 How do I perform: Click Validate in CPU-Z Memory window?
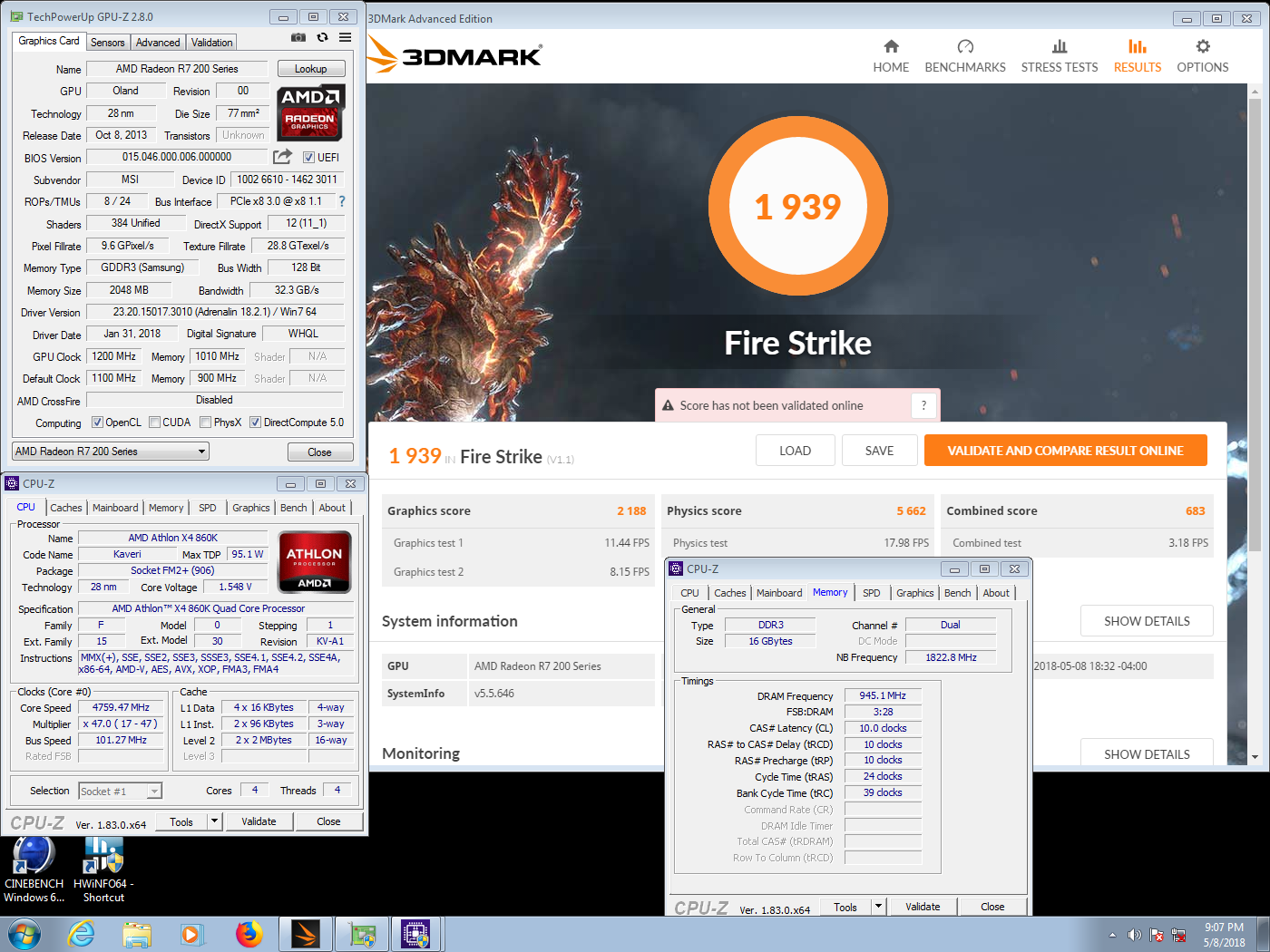(923, 907)
